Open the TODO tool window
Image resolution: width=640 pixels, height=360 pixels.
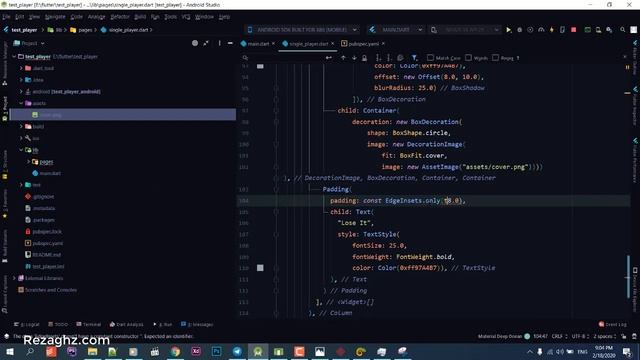(x=58, y=324)
